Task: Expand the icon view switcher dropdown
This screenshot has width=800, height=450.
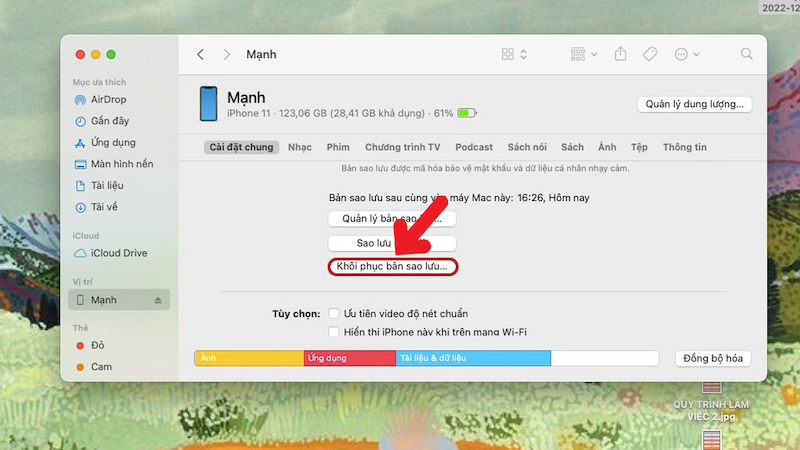Action: coord(514,54)
